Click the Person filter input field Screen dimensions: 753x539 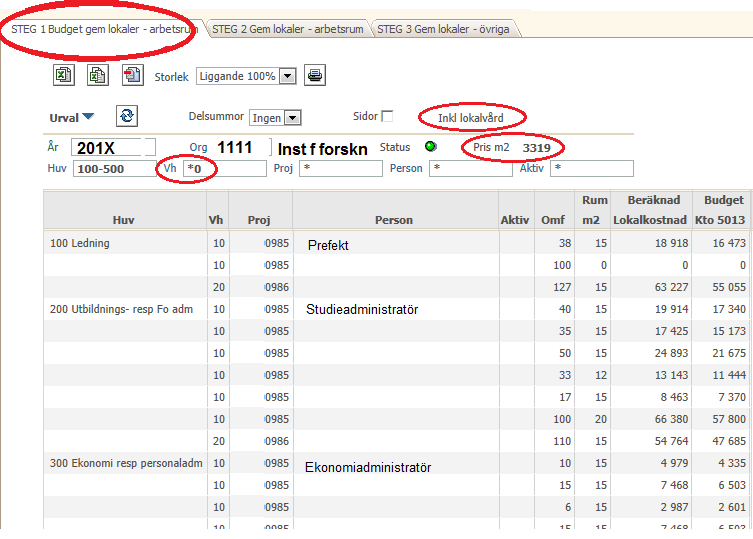coord(471,169)
